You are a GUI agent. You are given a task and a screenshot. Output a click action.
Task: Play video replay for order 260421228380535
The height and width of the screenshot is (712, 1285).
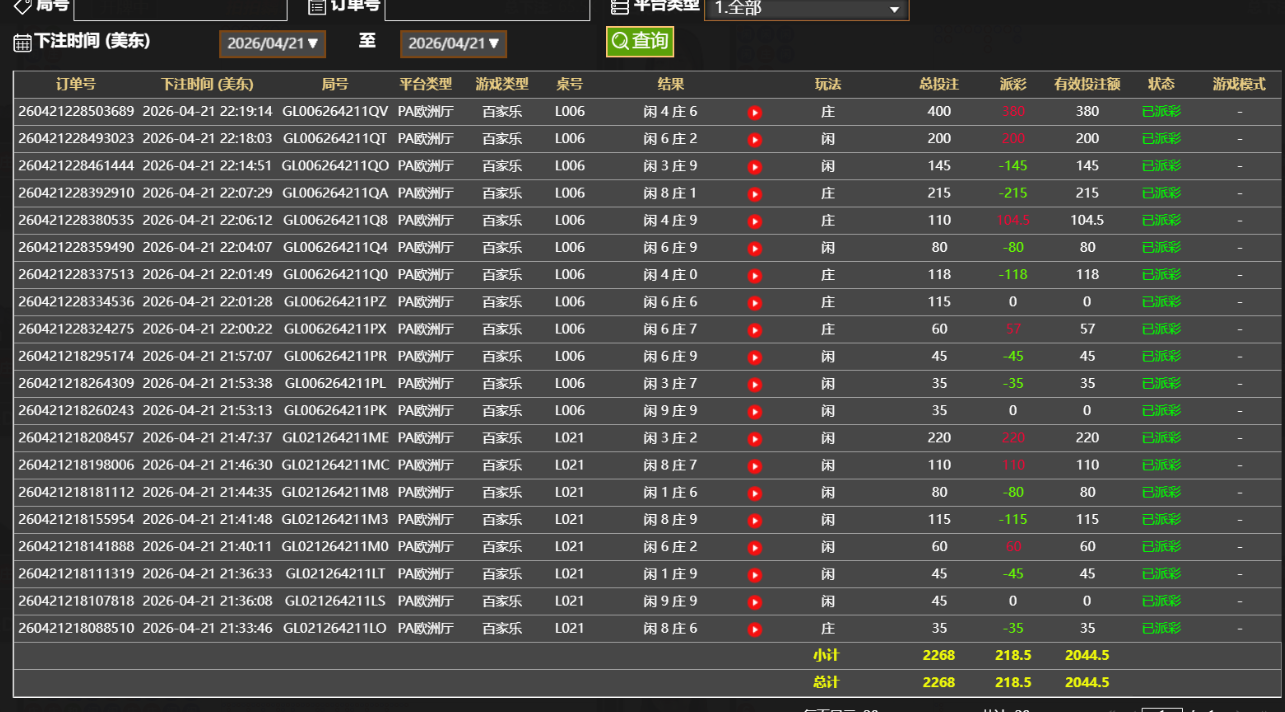pos(755,221)
